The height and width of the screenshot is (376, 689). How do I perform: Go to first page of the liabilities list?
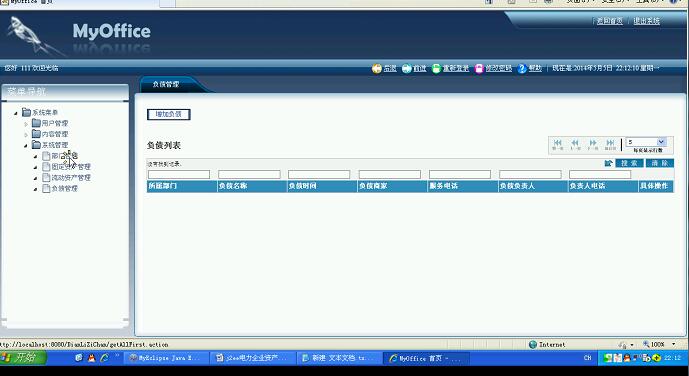pyautogui.click(x=558, y=145)
